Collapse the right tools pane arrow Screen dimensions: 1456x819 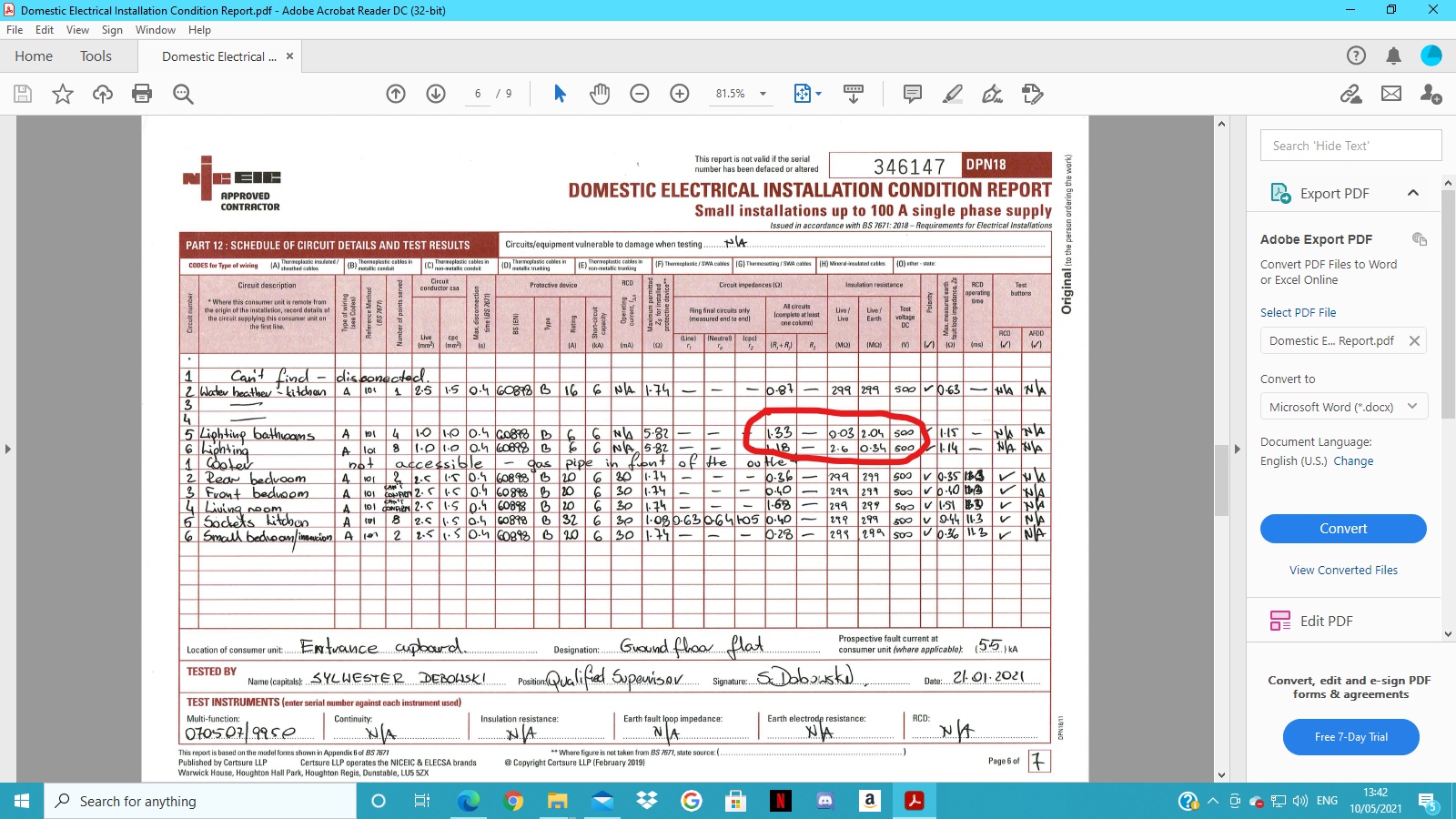pos(1237,449)
